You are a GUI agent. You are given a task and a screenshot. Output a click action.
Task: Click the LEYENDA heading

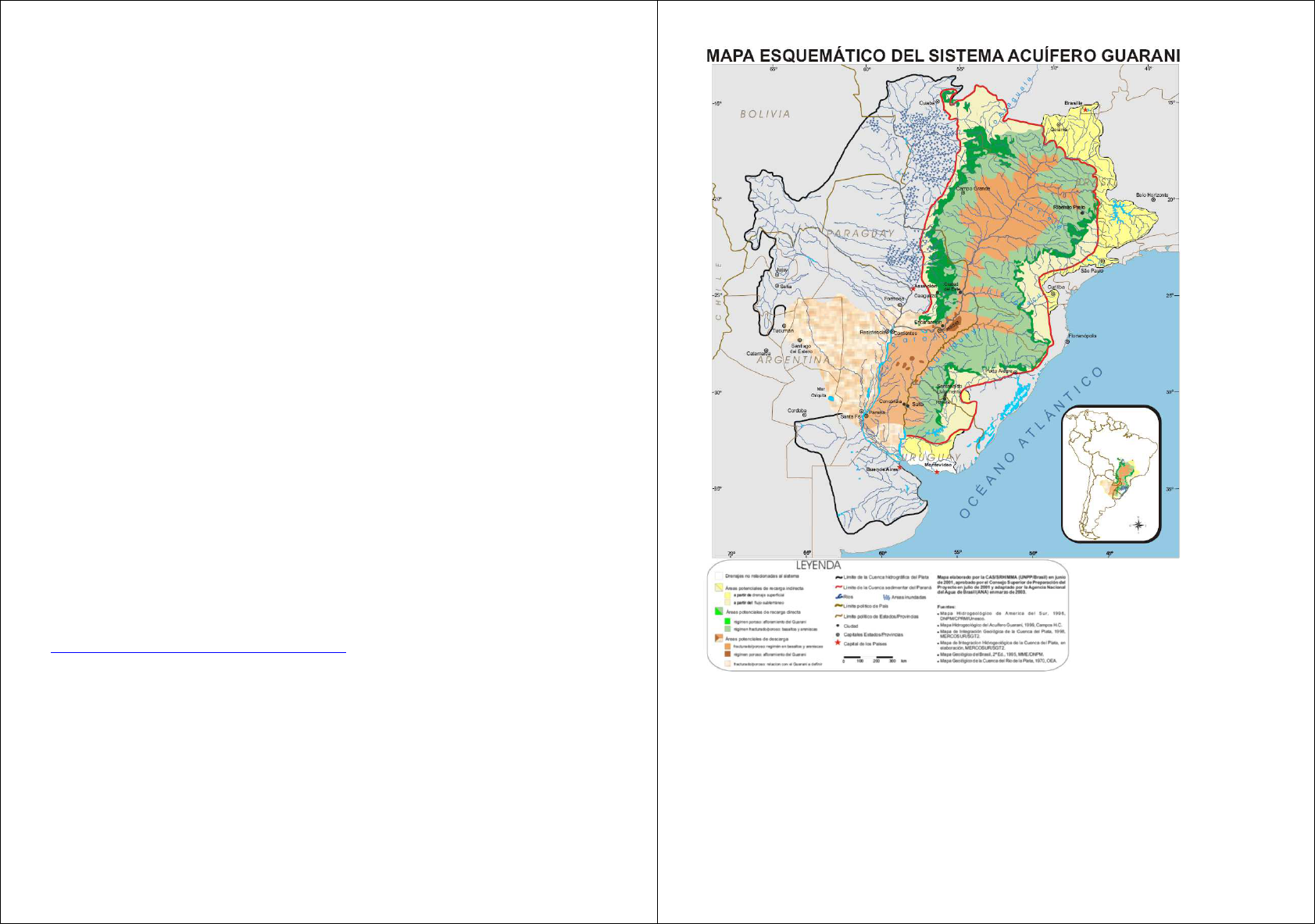point(818,565)
